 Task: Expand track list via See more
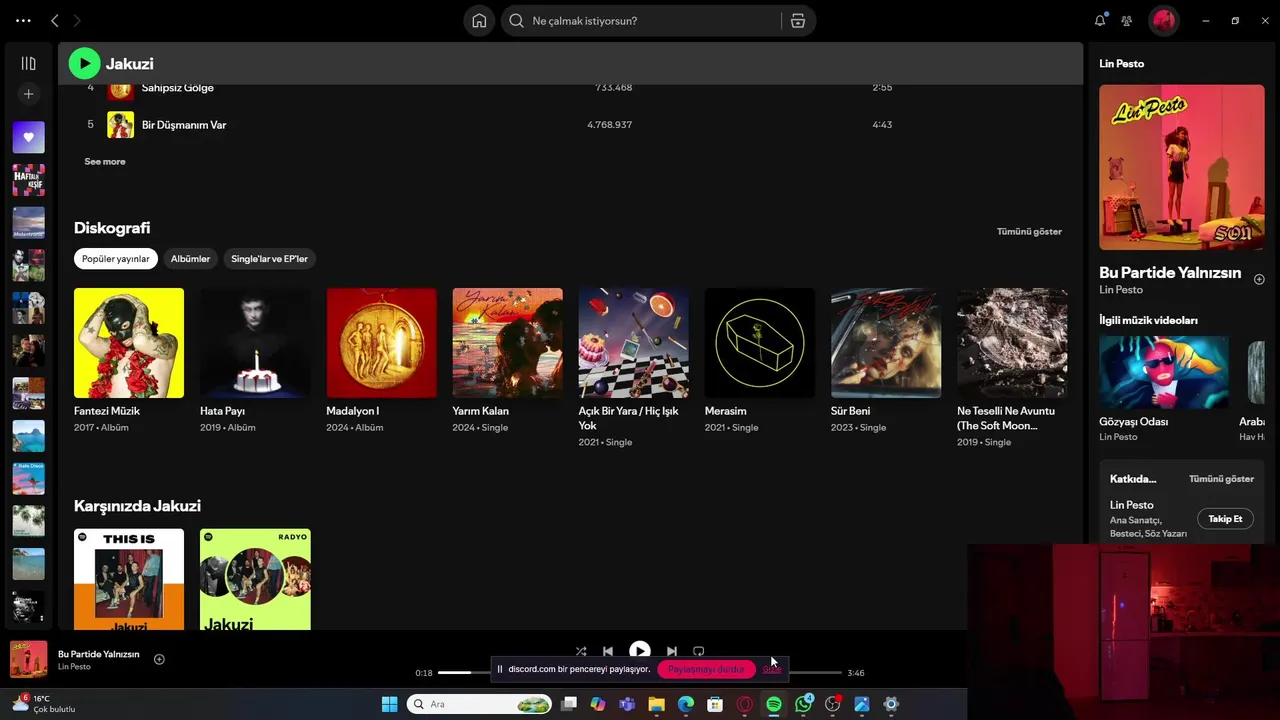pos(105,161)
